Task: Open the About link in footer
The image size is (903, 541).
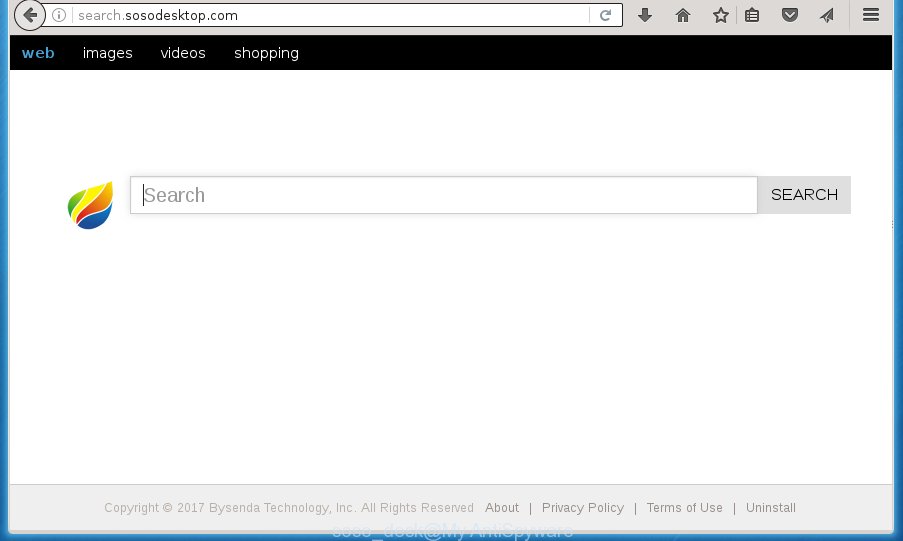Action: pos(502,508)
